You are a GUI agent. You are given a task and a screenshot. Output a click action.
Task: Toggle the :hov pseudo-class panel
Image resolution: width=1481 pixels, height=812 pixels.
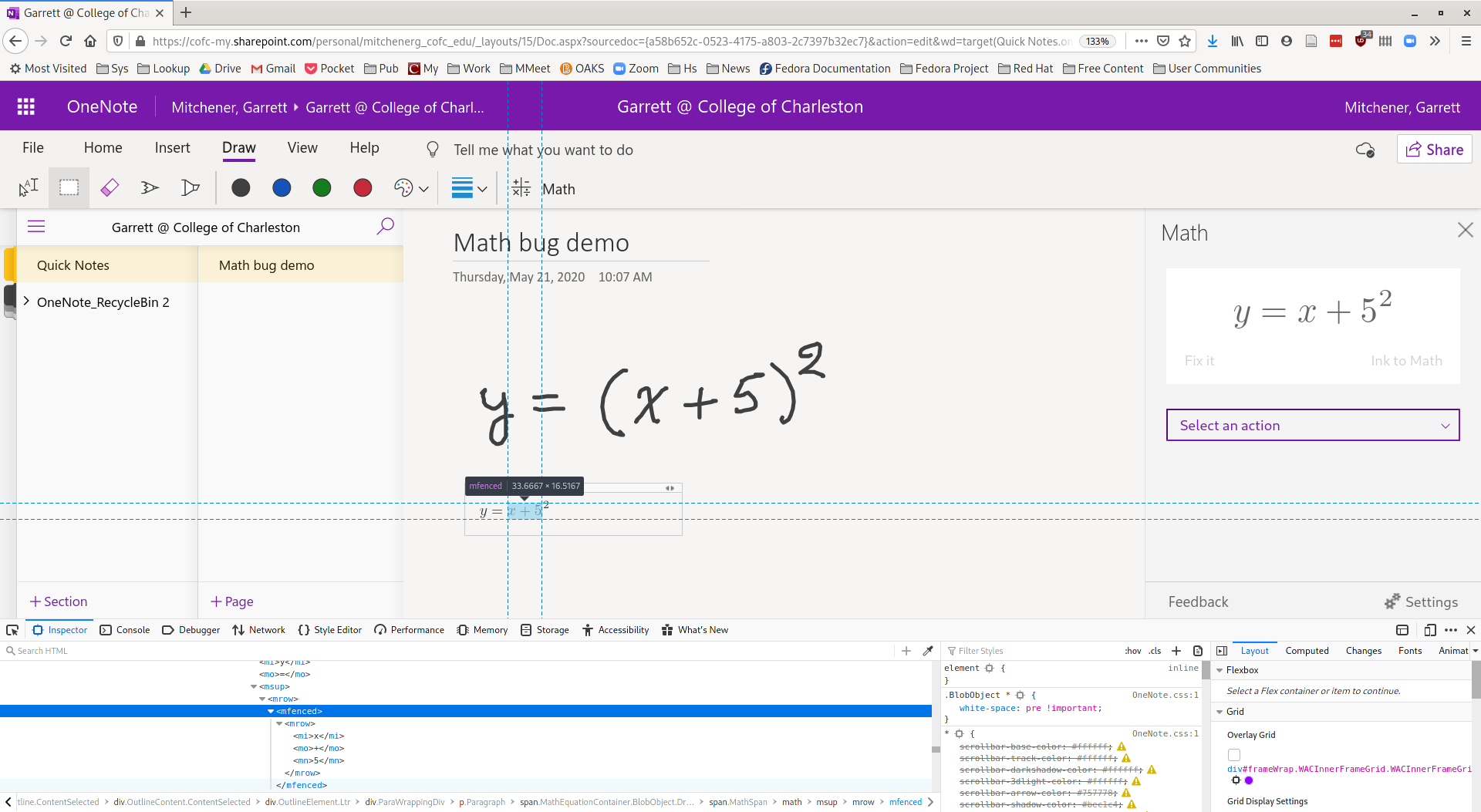tap(1132, 651)
